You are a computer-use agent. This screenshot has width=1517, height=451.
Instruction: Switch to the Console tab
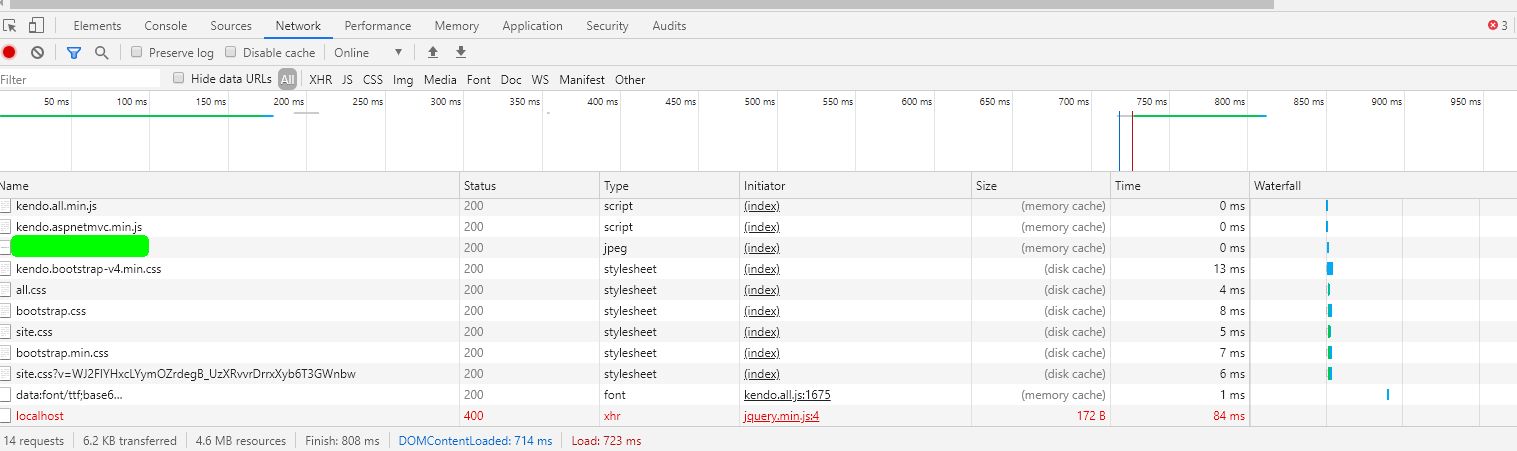click(x=165, y=26)
